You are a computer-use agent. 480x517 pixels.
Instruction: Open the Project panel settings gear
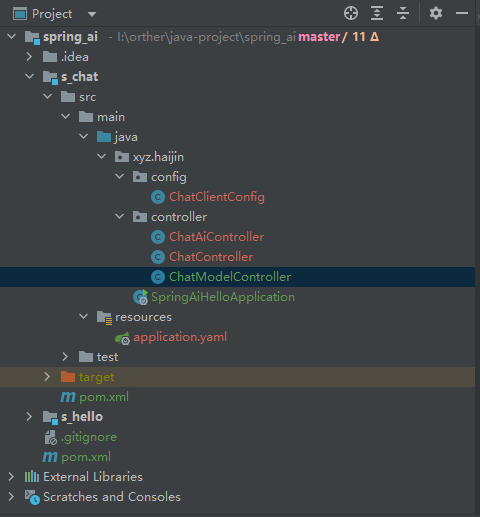pyautogui.click(x=436, y=14)
